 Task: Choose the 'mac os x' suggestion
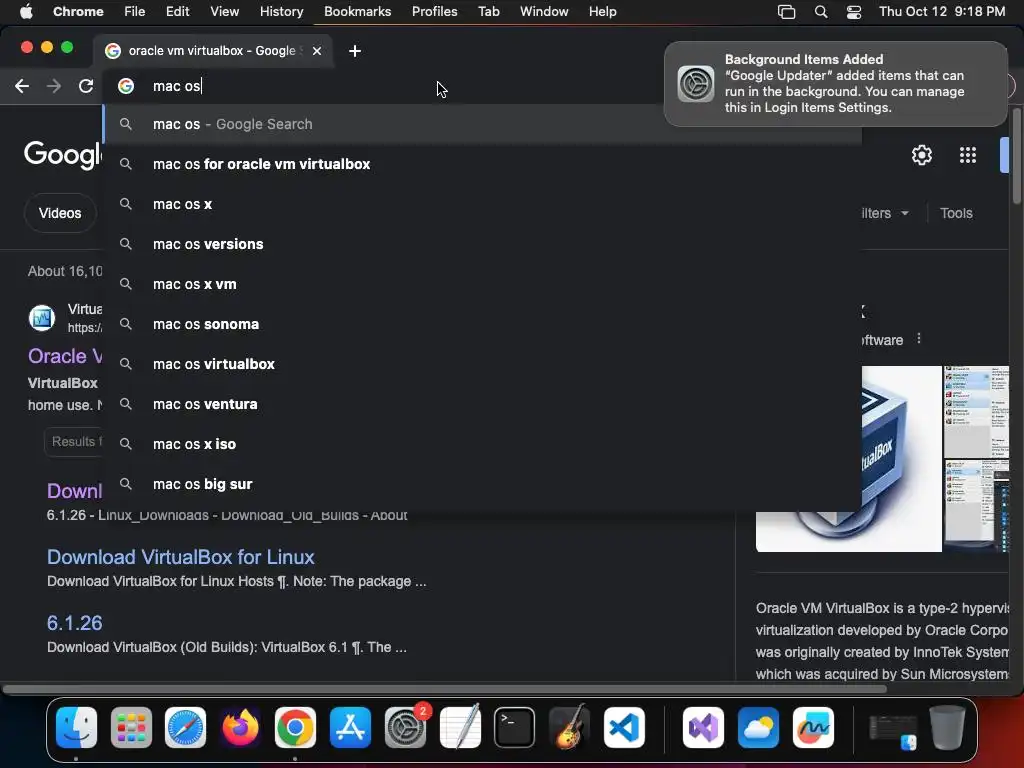pos(482,204)
